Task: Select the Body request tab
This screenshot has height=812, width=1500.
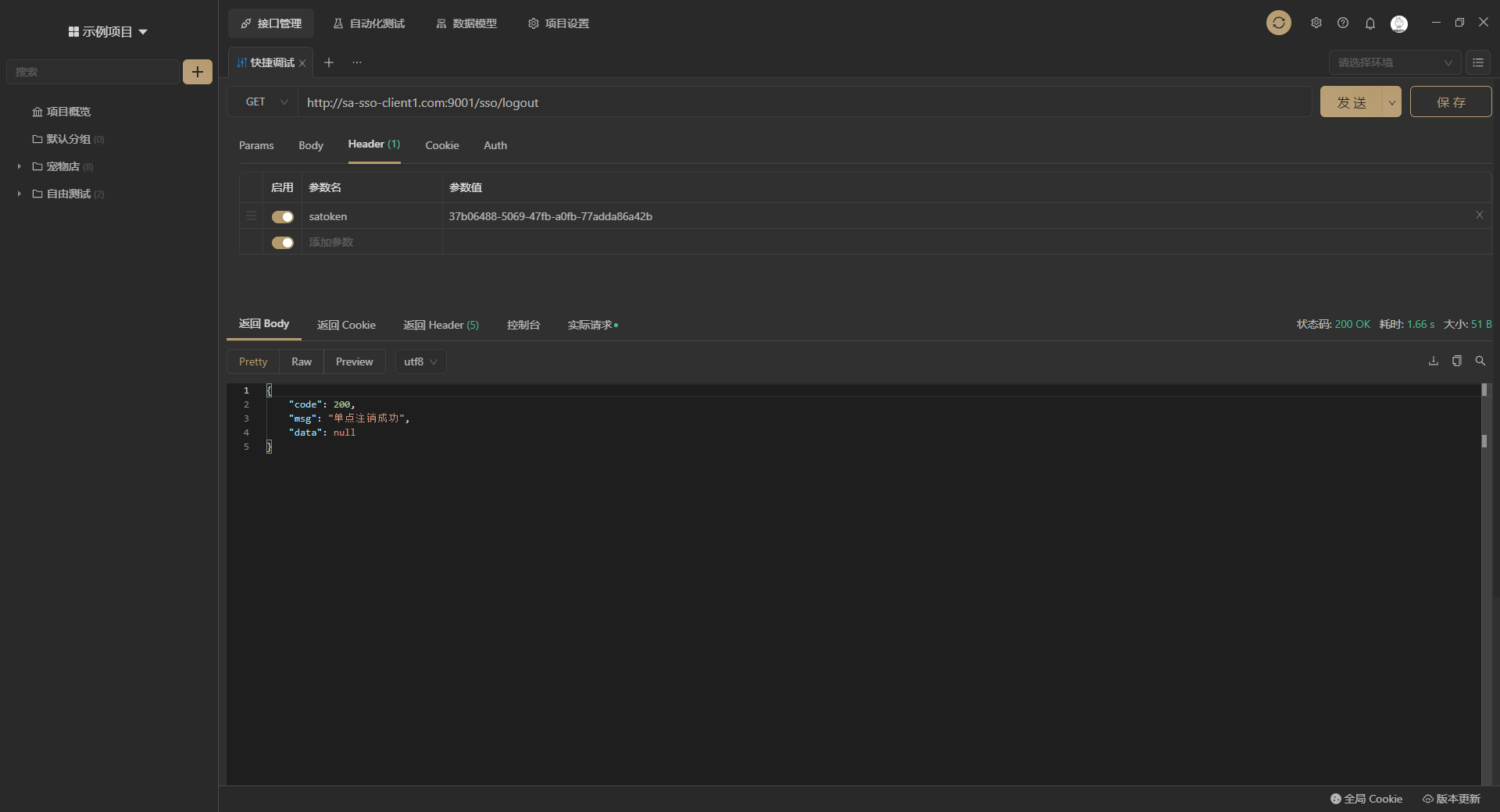Action: 311,145
